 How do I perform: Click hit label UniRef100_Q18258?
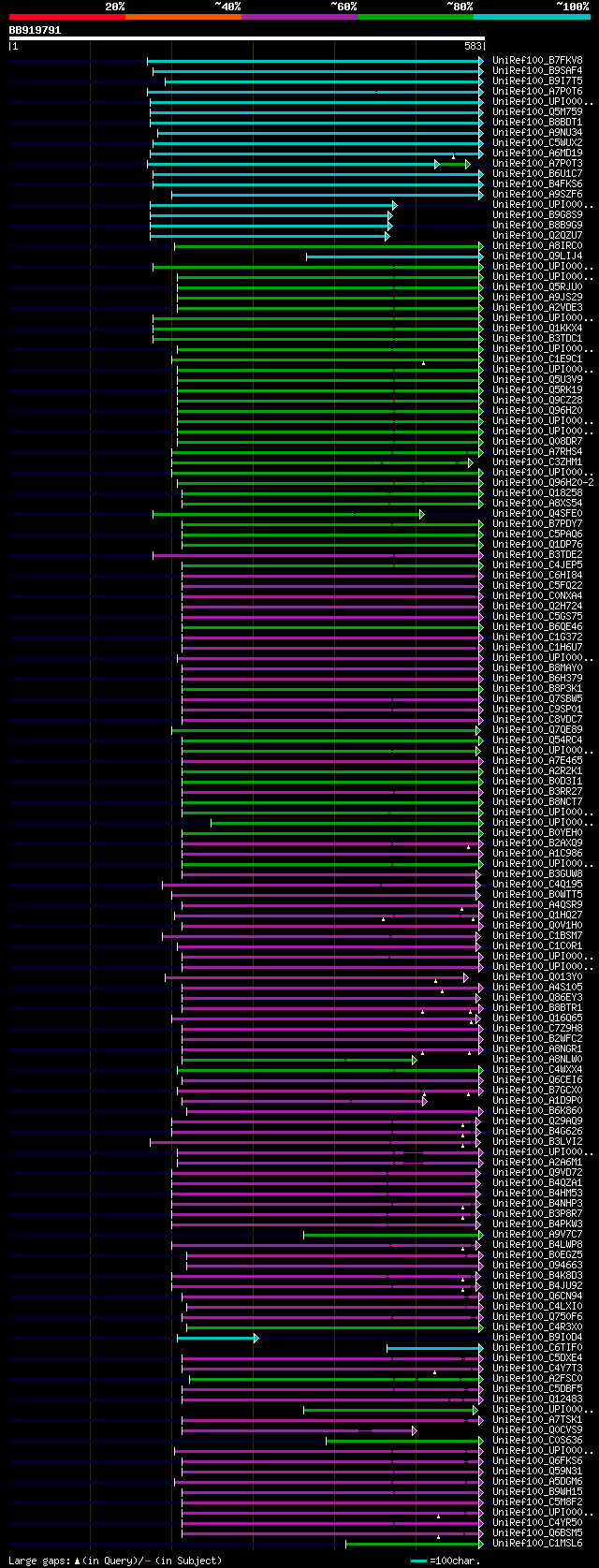(537, 492)
